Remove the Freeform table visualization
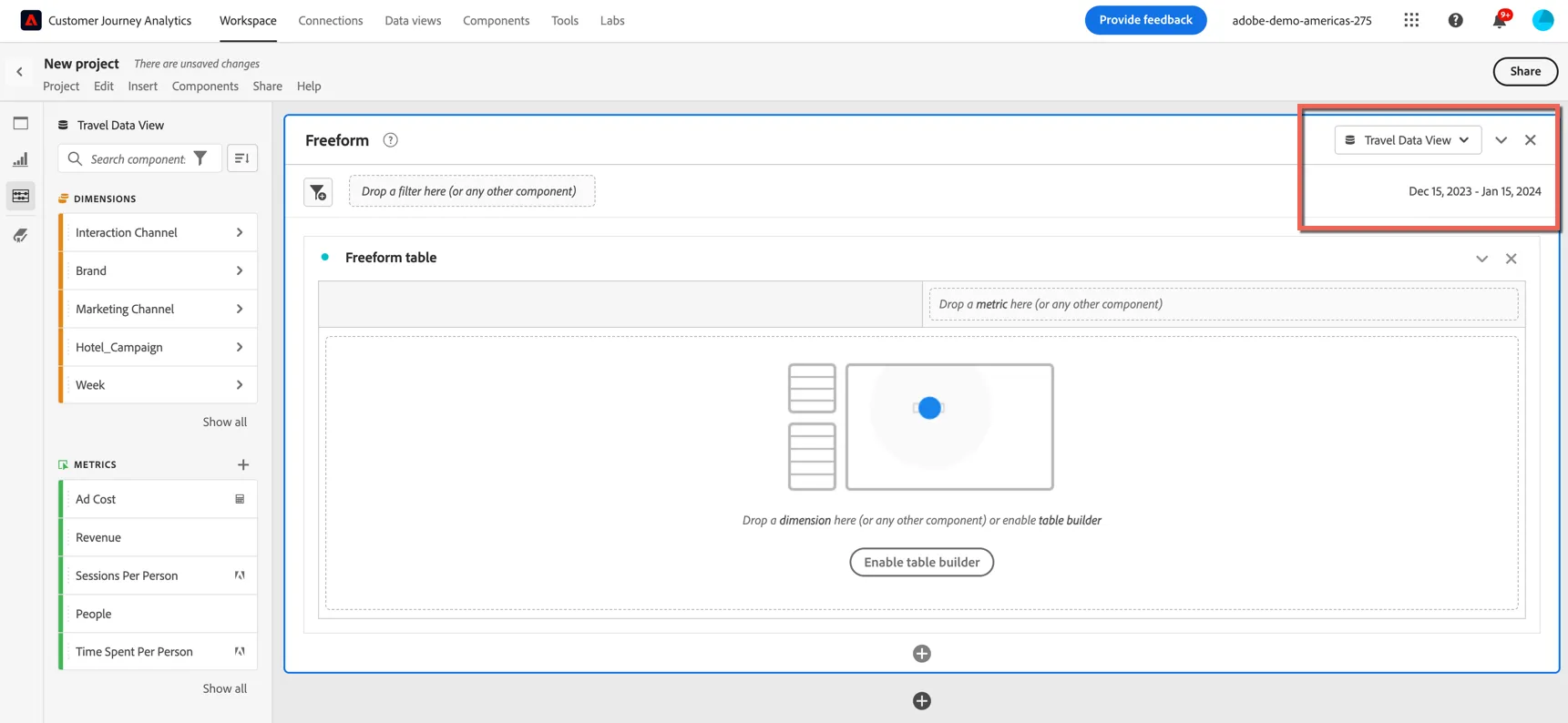The height and width of the screenshot is (723, 1568). [1512, 259]
